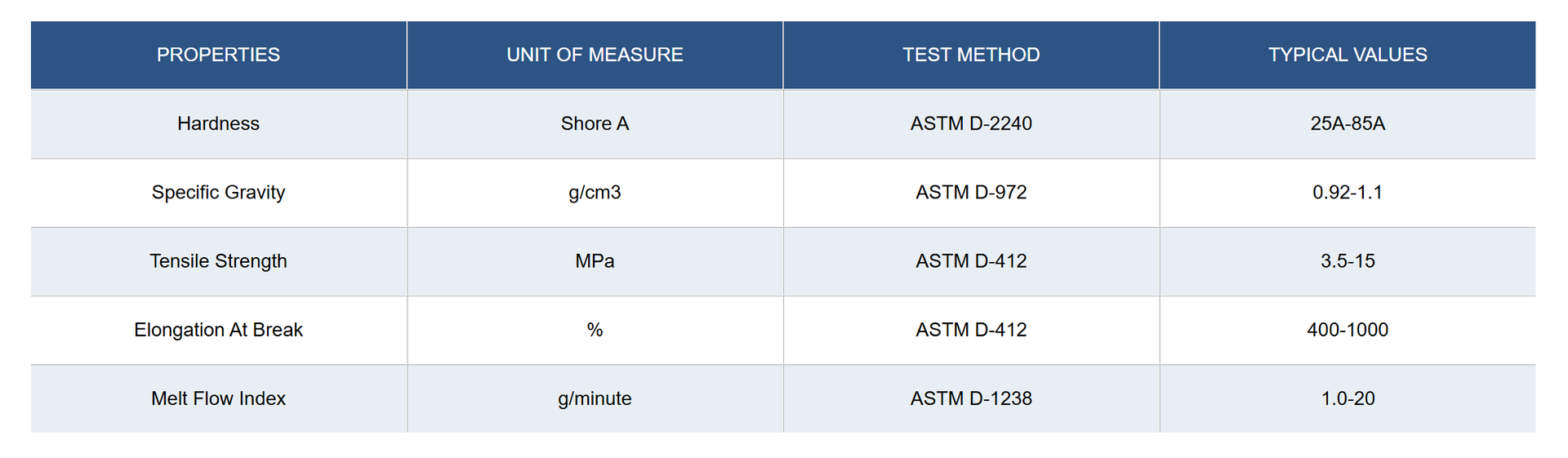
Task: Click the ASTM D-972 cell
Action: click(971, 193)
